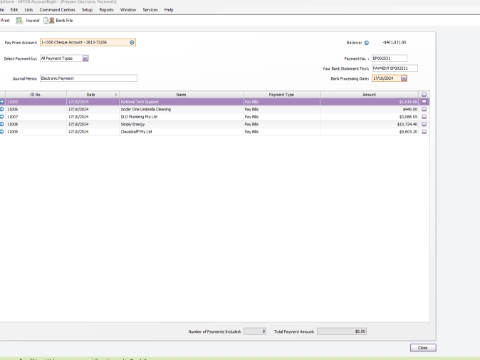Click the ID No. column header
Viewport: 480px width, 360px height.
(x=36, y=95)
